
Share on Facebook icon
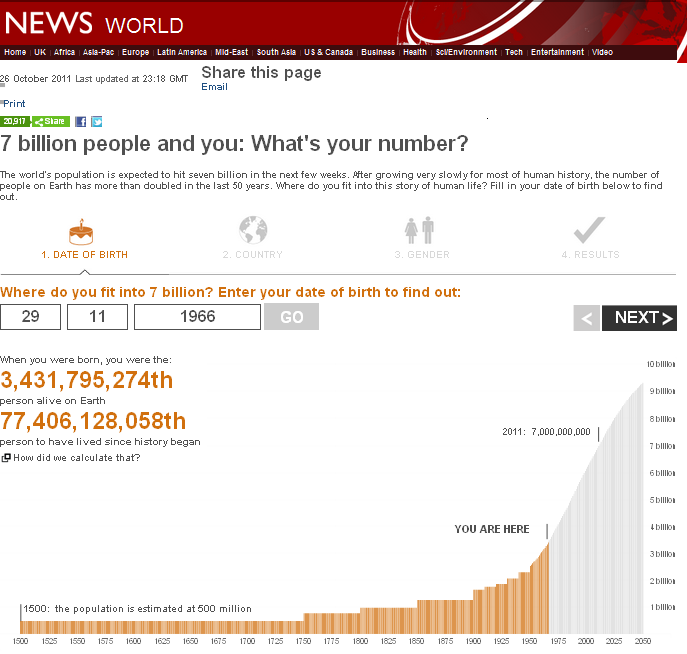(x=80, y=122)
